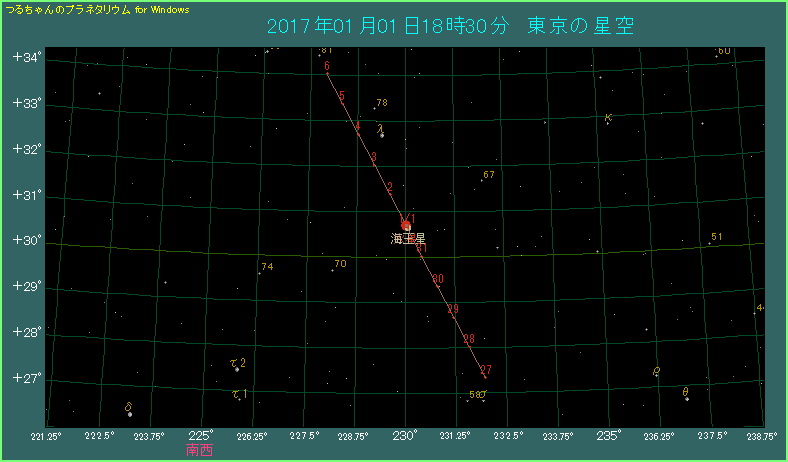Click star number 70
This screenshot has width=788, height=462.
(x=333, y=270)
